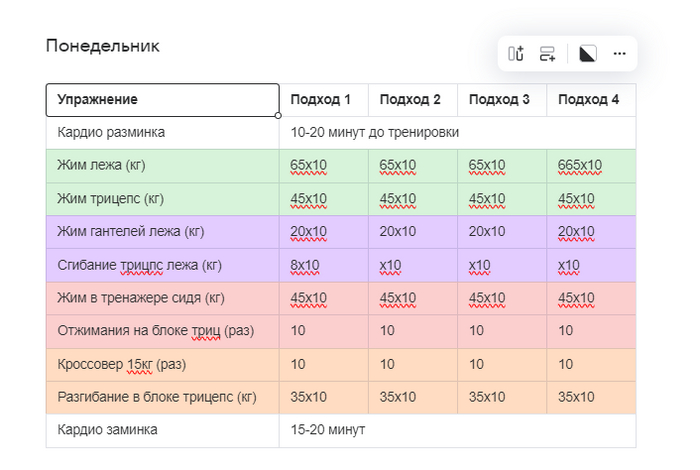This screenshot has width=700, height=470.
Task: Click the Понедельник heading text
Action: (x=102, y=46)
